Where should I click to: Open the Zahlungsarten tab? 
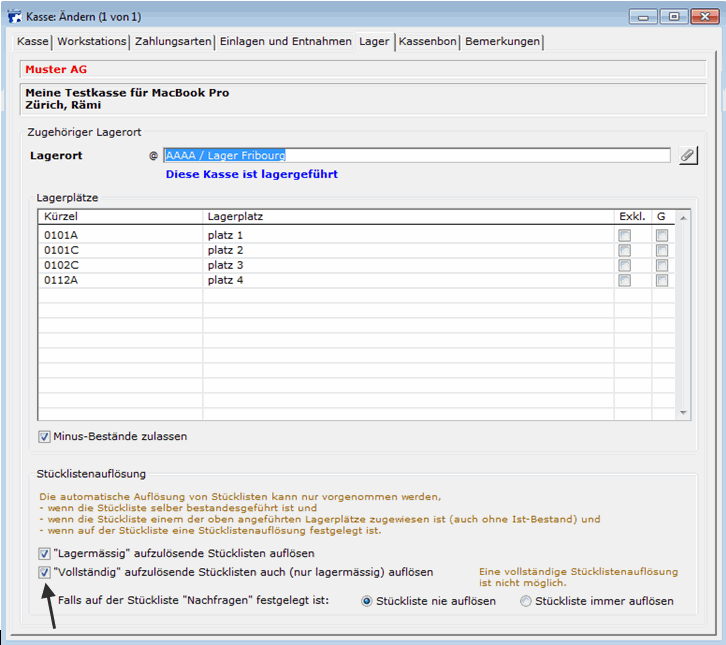pyautogui.click(x=173, y=41)
